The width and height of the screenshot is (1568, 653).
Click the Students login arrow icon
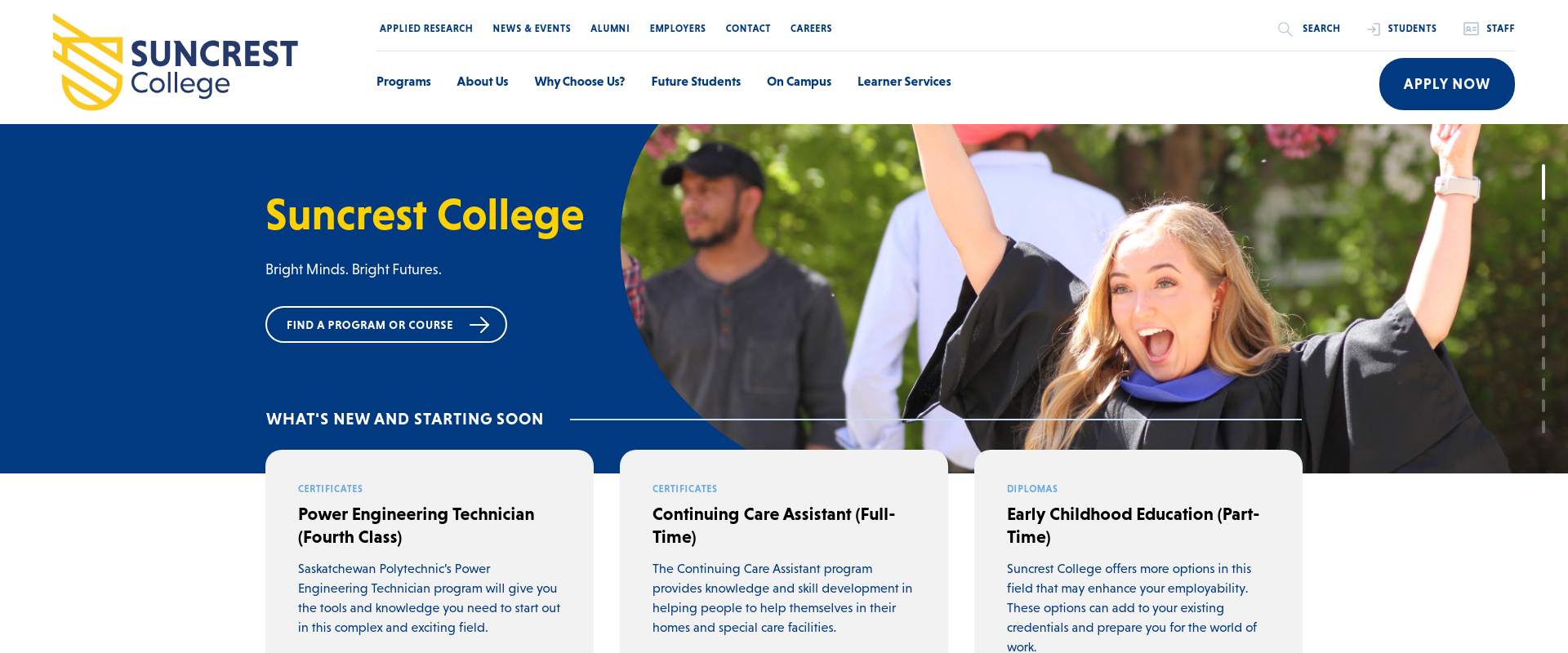[x=1374, y=29]
